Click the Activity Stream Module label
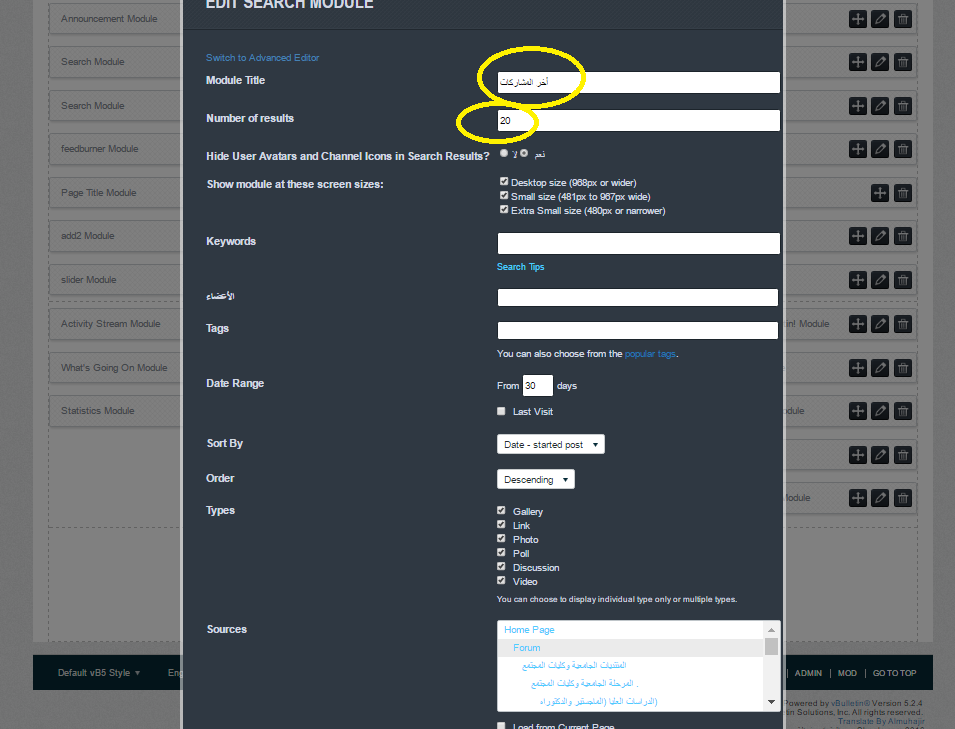The image size is (955, 729). point(110,324)
